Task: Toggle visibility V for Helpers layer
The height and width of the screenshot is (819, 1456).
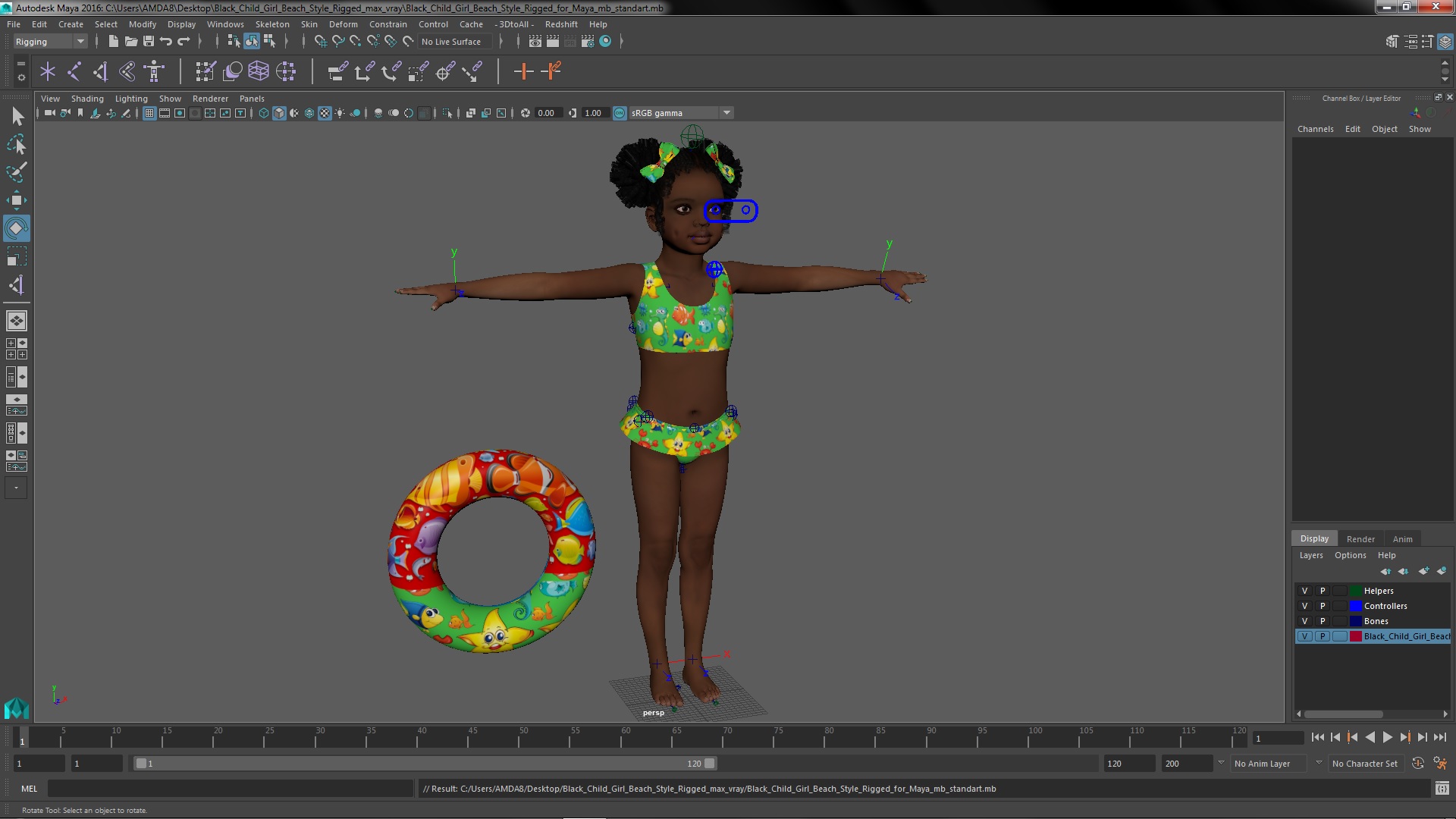Action: [x=1305, y=590]
